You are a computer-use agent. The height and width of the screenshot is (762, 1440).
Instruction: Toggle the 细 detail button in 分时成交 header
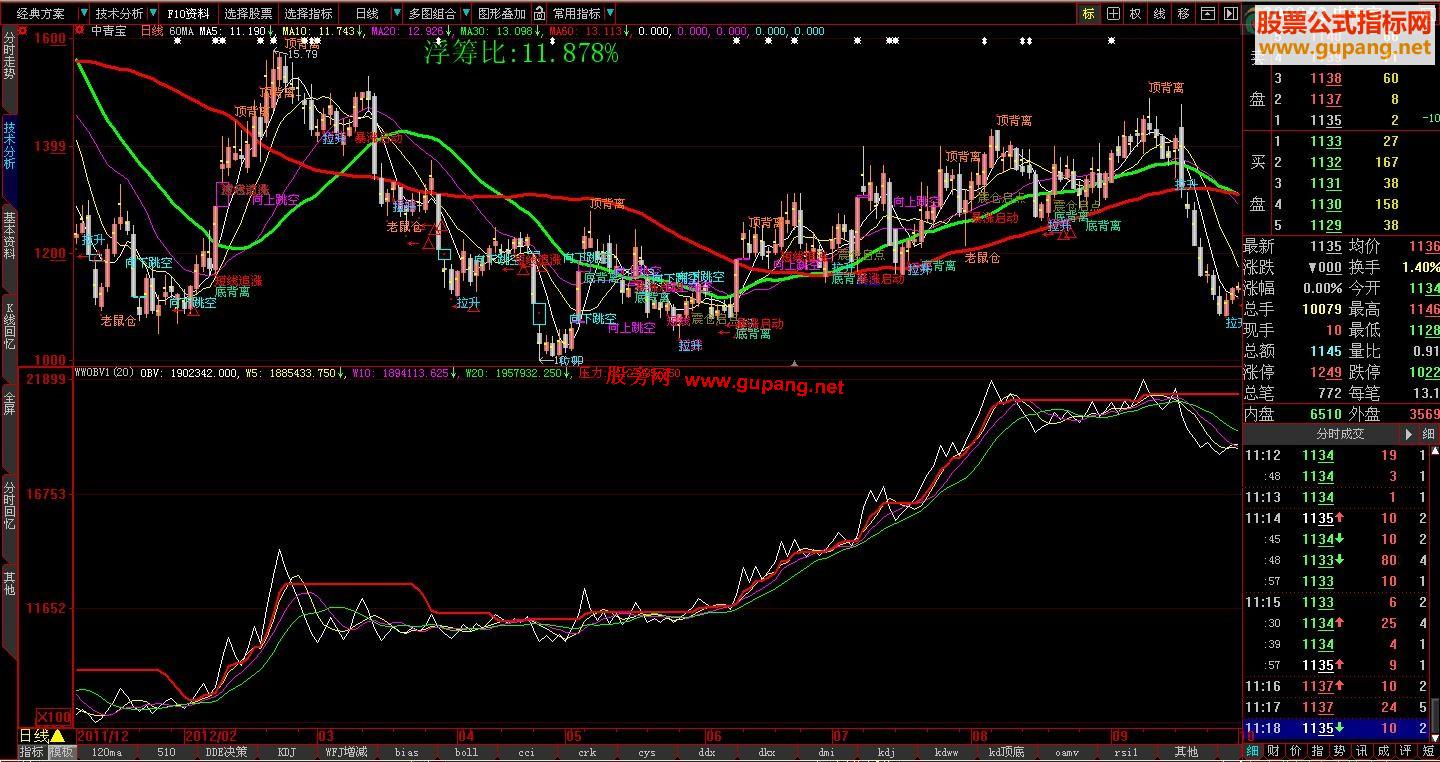click(x=1428, y=434)
